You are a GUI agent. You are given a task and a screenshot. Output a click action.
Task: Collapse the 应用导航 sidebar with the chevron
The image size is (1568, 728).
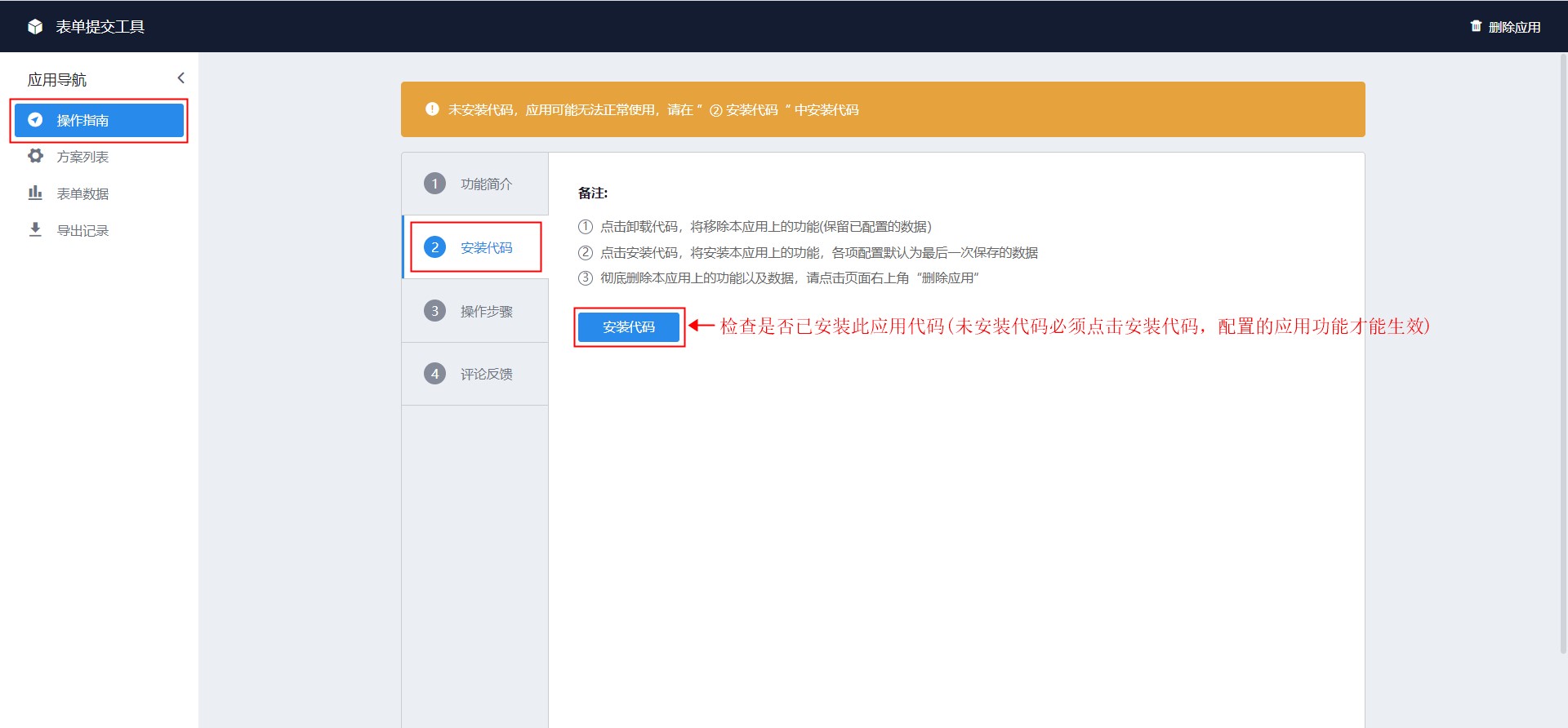[181, 78]
